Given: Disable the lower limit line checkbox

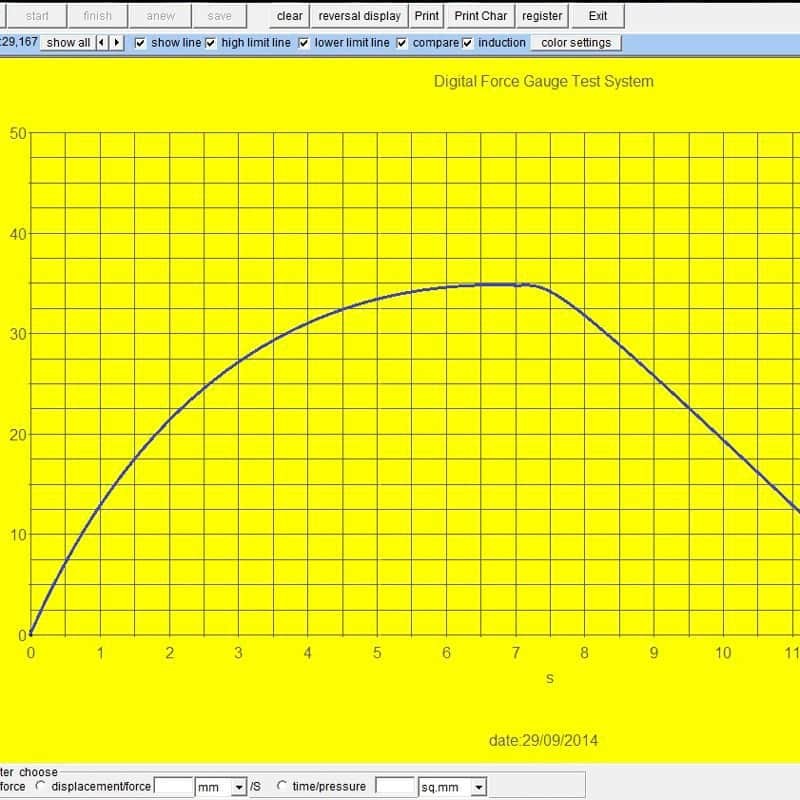Looking at the screenshot, I should (x=304, y=43).
